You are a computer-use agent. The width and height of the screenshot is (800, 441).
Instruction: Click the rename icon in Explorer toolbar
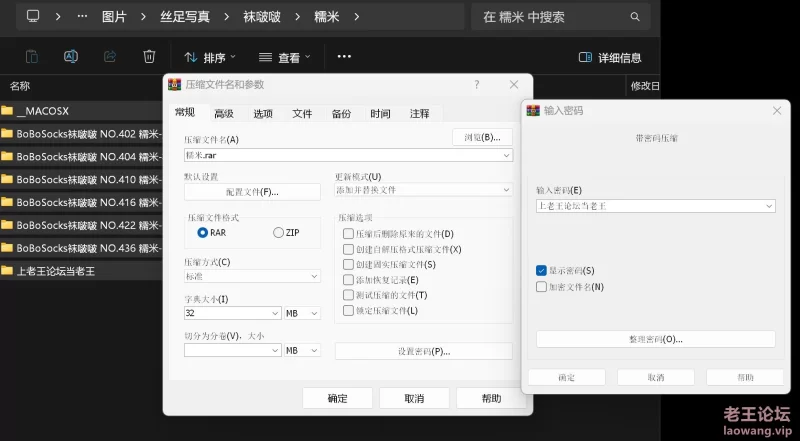pyautogui.click(x=71, y=57)
